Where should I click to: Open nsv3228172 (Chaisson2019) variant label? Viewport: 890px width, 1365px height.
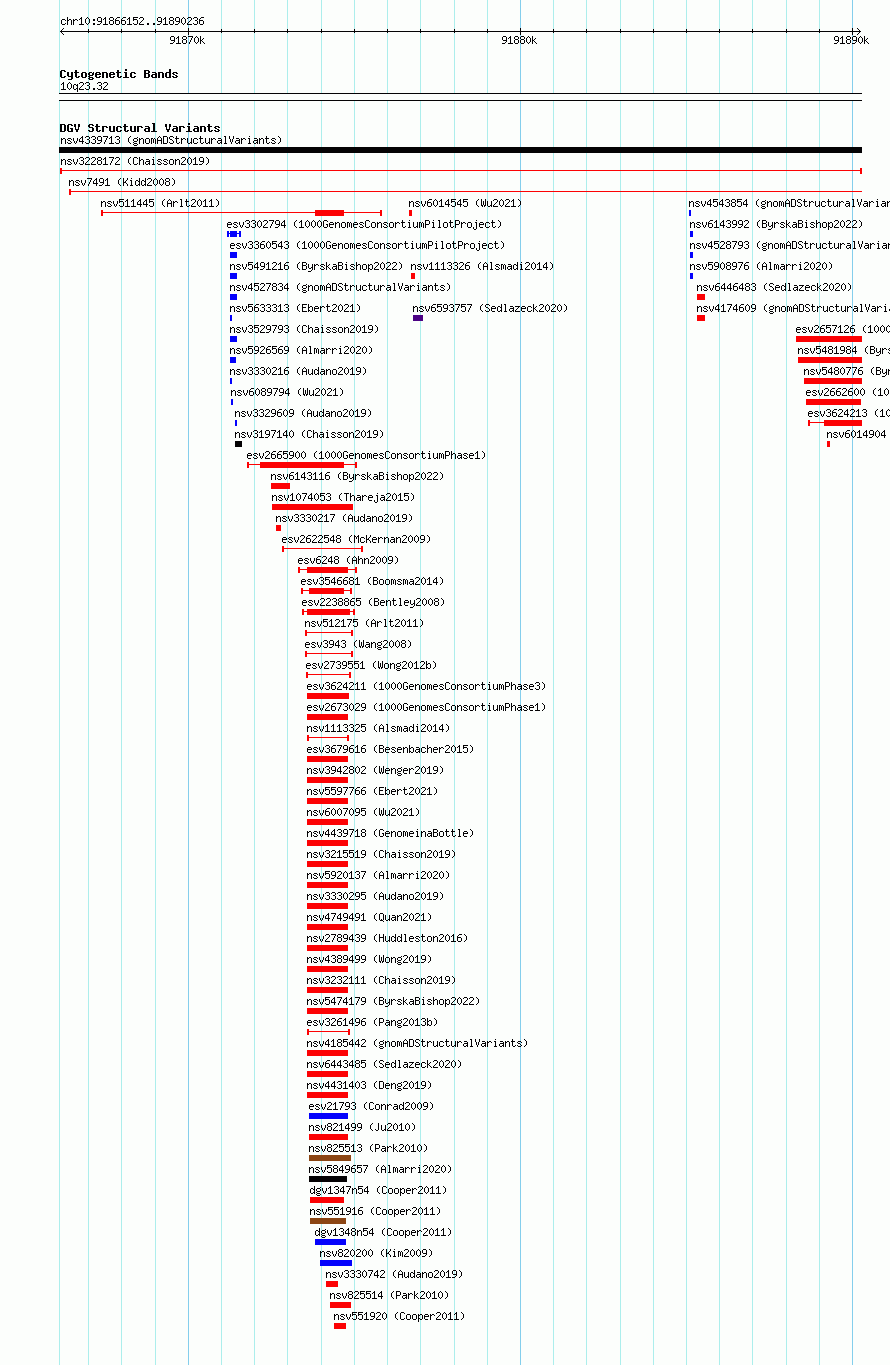135,161
